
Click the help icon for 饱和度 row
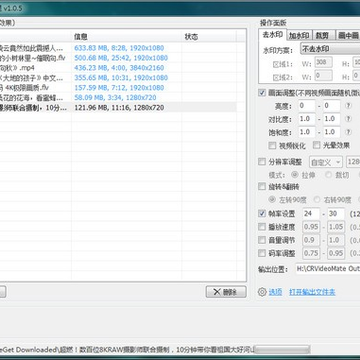pos(348,132)
